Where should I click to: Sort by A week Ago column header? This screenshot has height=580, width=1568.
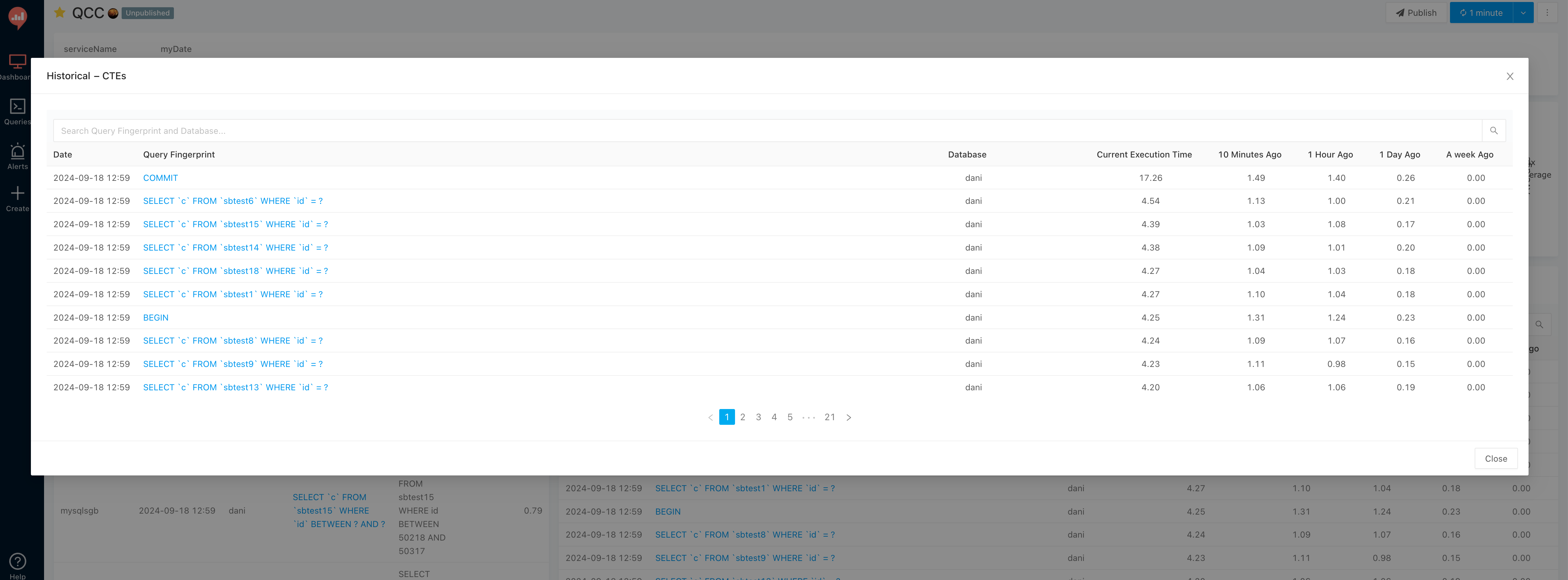pyautogui.click(x=1470, y=155)
